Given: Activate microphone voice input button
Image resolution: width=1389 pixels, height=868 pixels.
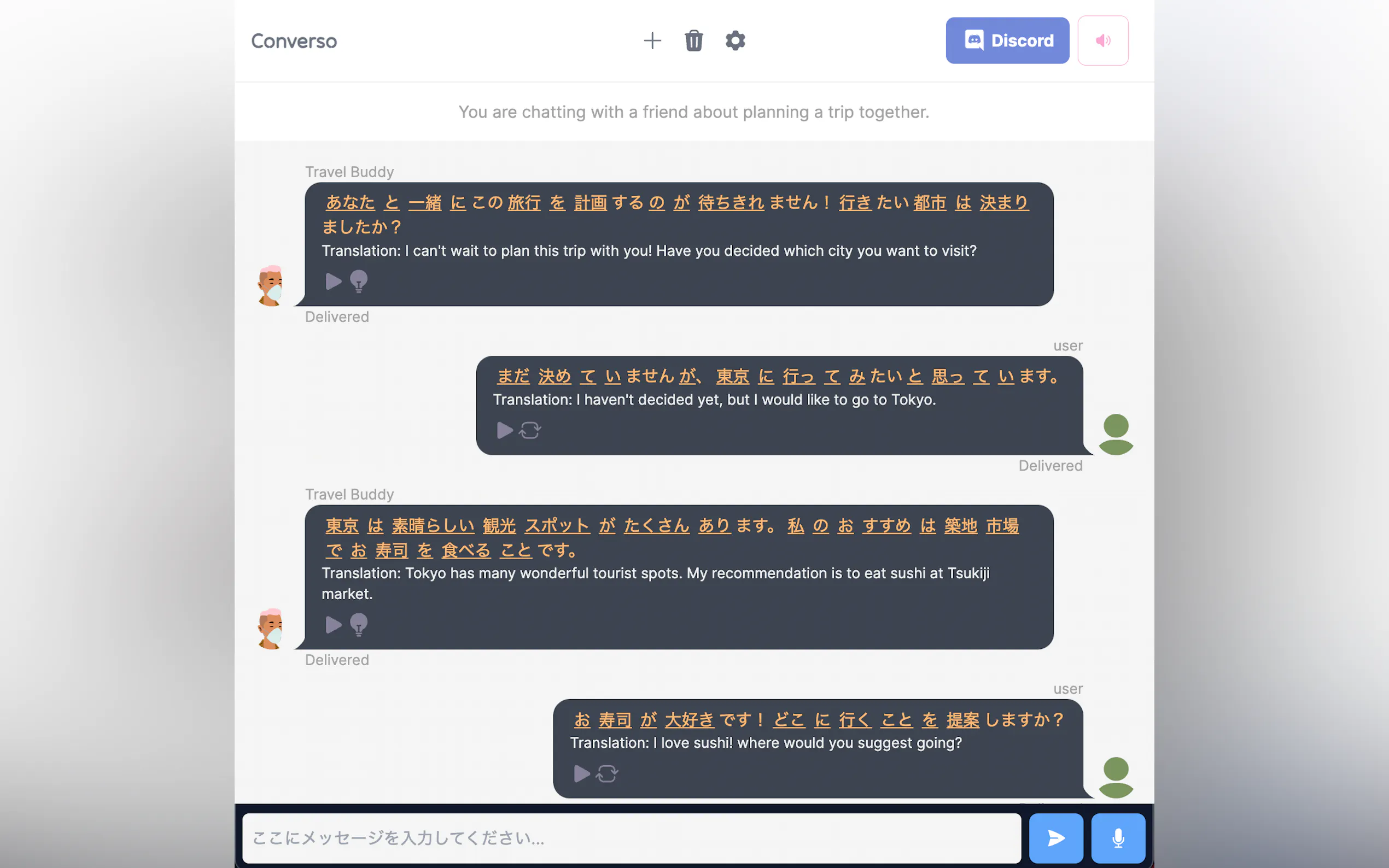Looking at the screenshot, I should coord(1118,838).
